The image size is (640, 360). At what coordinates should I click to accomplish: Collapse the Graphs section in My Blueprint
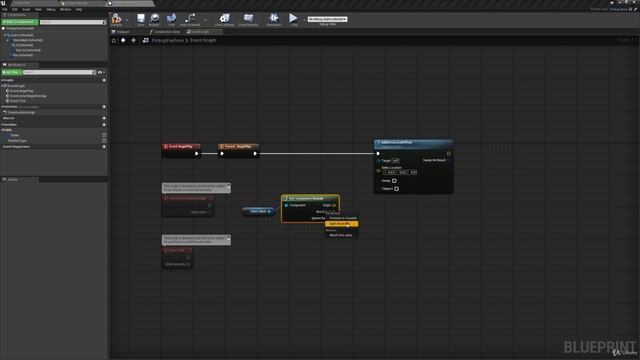2,80
